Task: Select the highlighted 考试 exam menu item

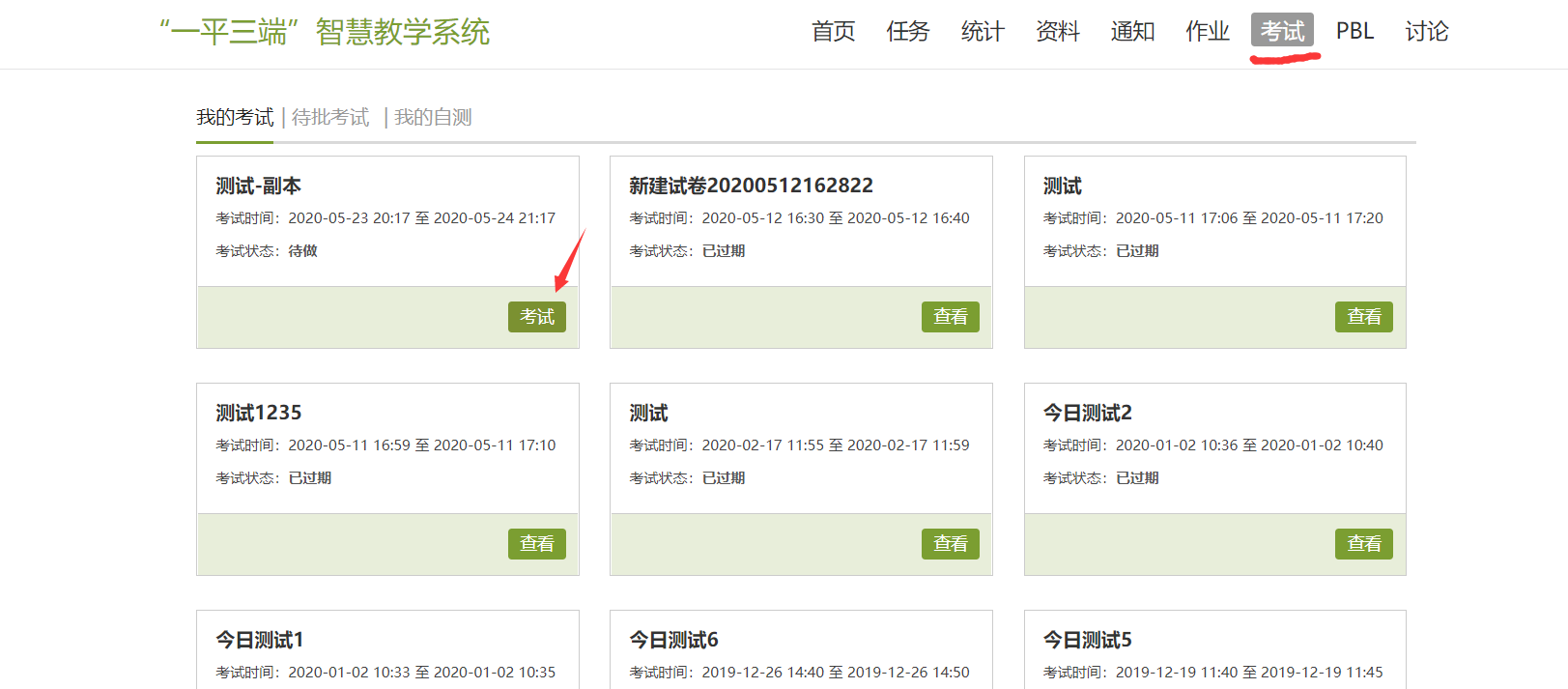Action: [x=1282, y=31]
